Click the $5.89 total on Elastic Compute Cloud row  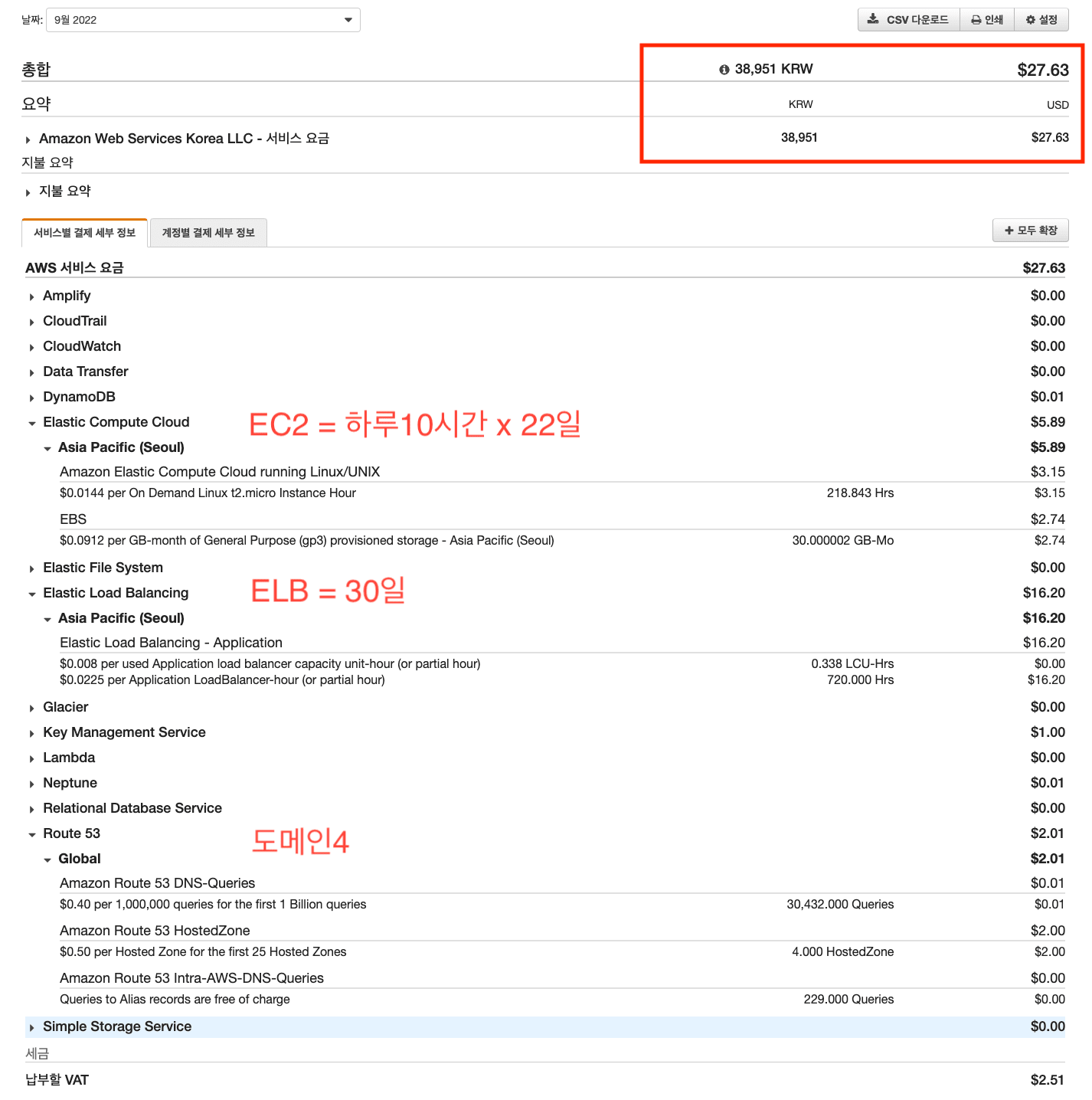click(x=1048, y=422)
